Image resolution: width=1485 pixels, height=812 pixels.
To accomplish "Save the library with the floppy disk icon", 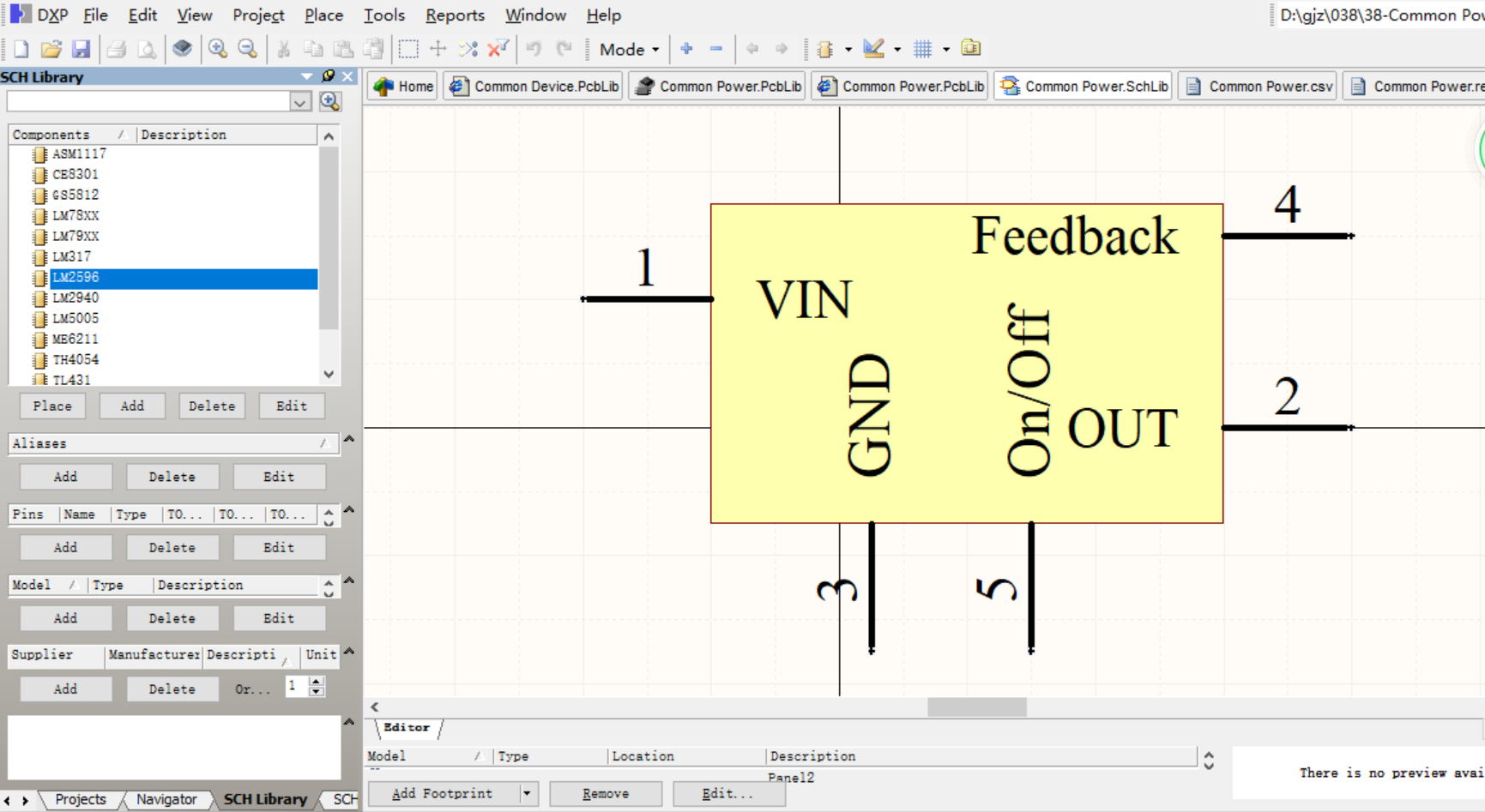I will (x=81, y=49).
